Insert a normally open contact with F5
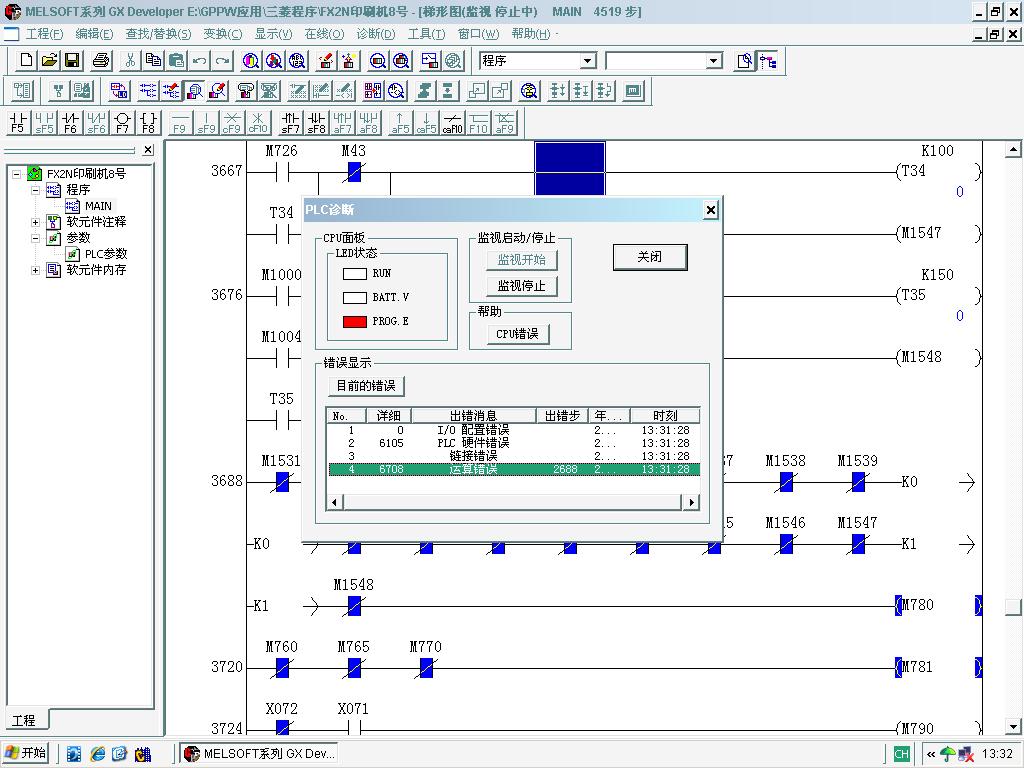 coord(18,123)
